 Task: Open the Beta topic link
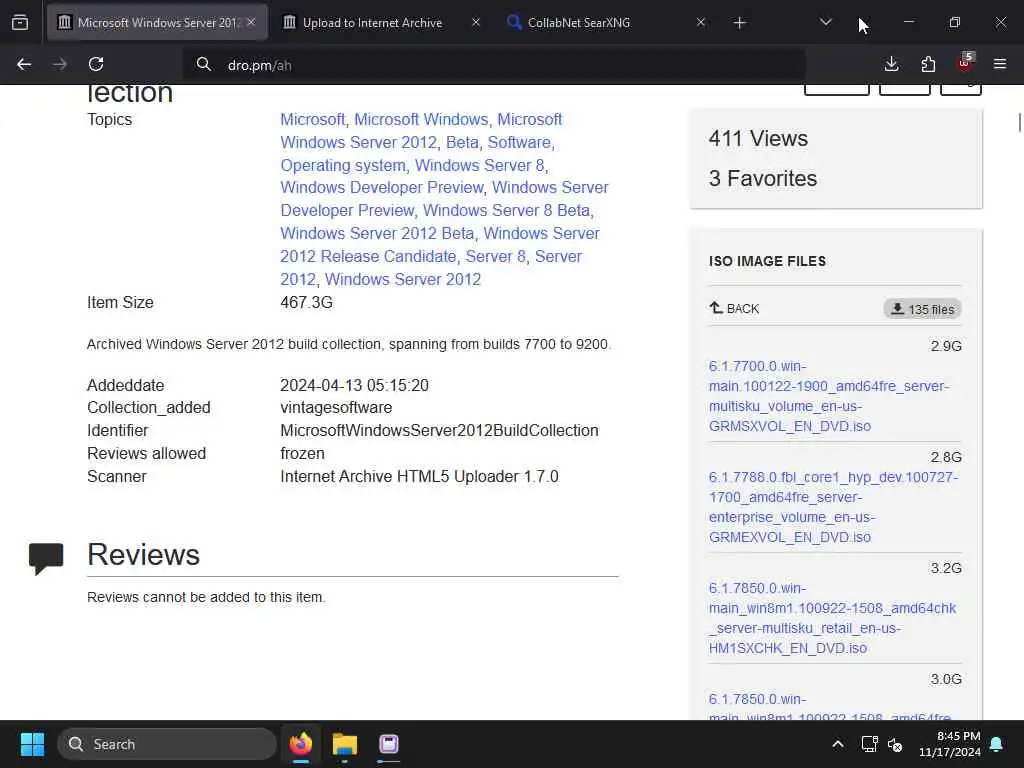[462, 142]
